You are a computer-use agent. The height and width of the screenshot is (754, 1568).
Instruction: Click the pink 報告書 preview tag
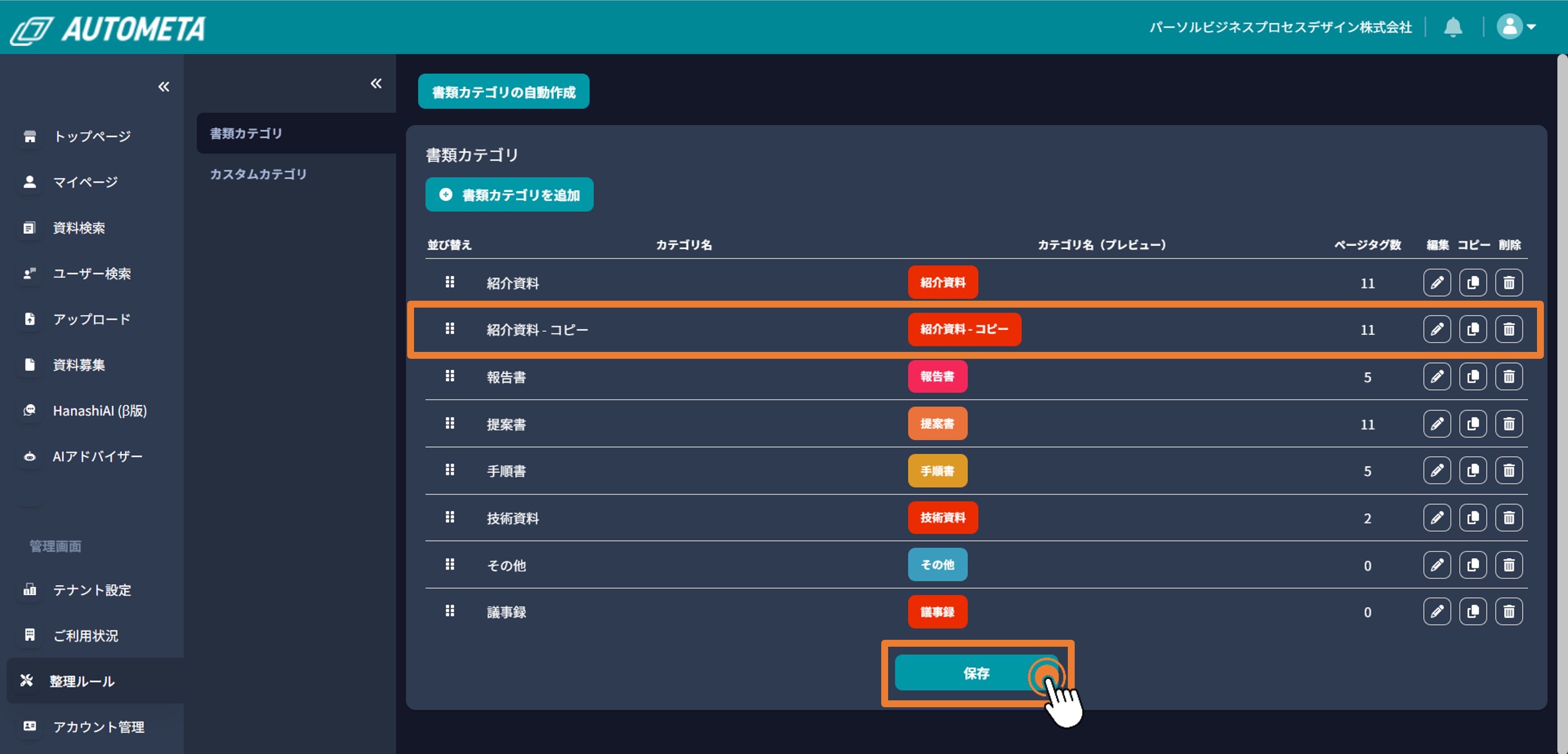tap(937, 376)
